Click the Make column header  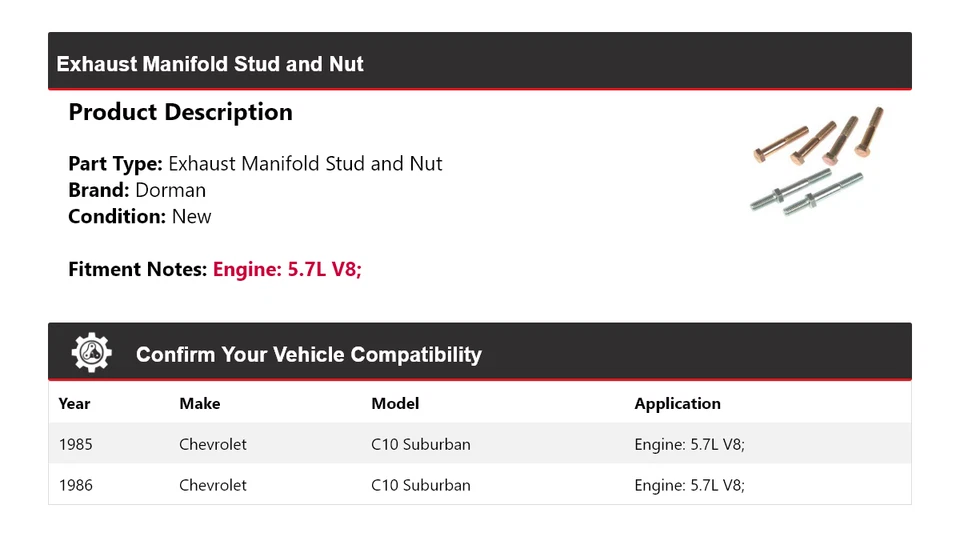pyautogui.click(x=200, y=404)
